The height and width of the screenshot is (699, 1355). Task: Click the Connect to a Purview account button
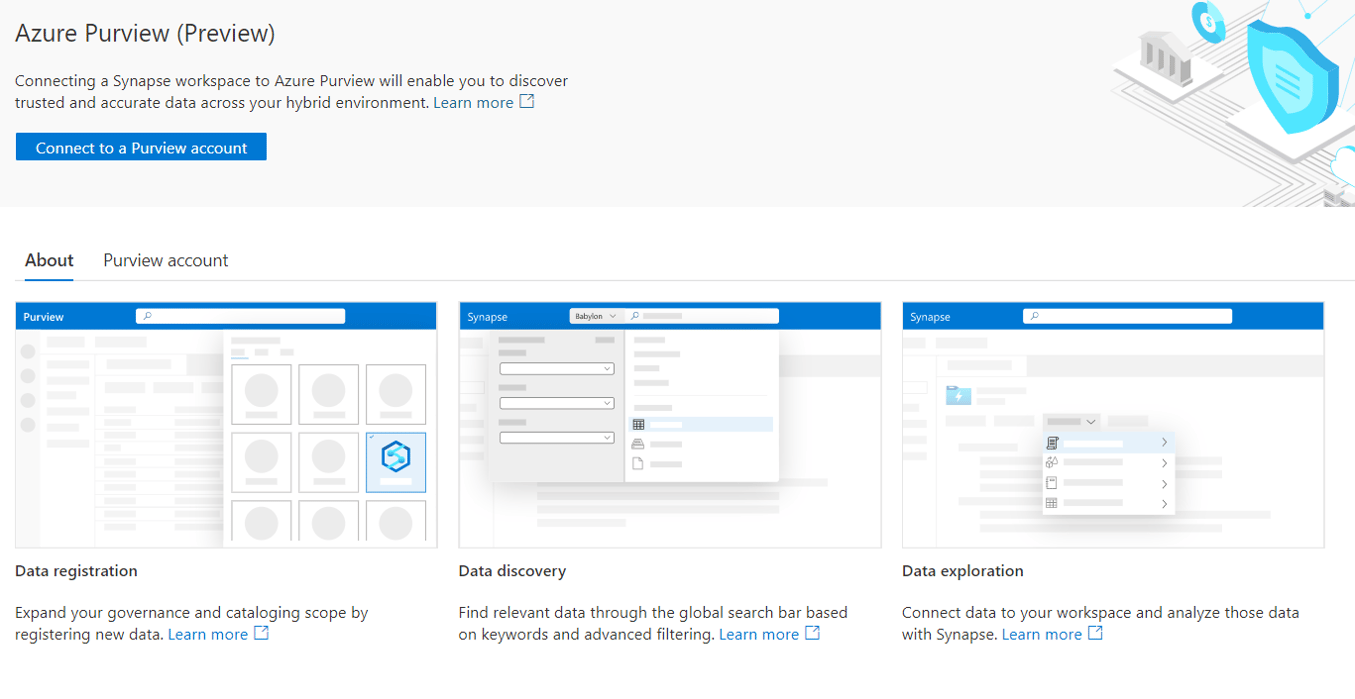tap(141, 148)
